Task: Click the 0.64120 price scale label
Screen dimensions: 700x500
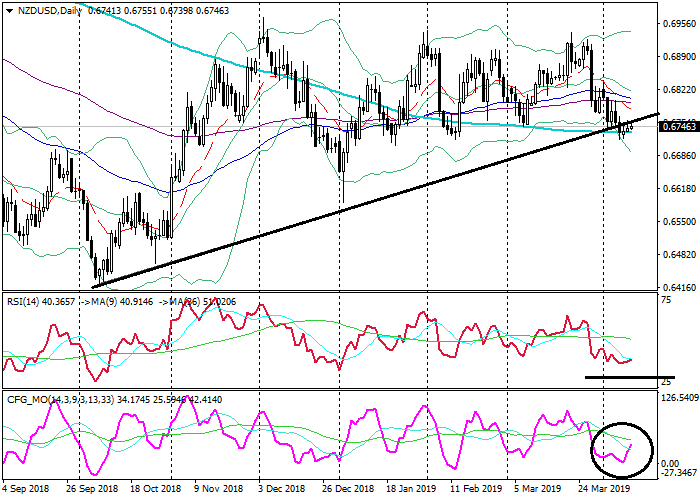Action: (679, 285)
